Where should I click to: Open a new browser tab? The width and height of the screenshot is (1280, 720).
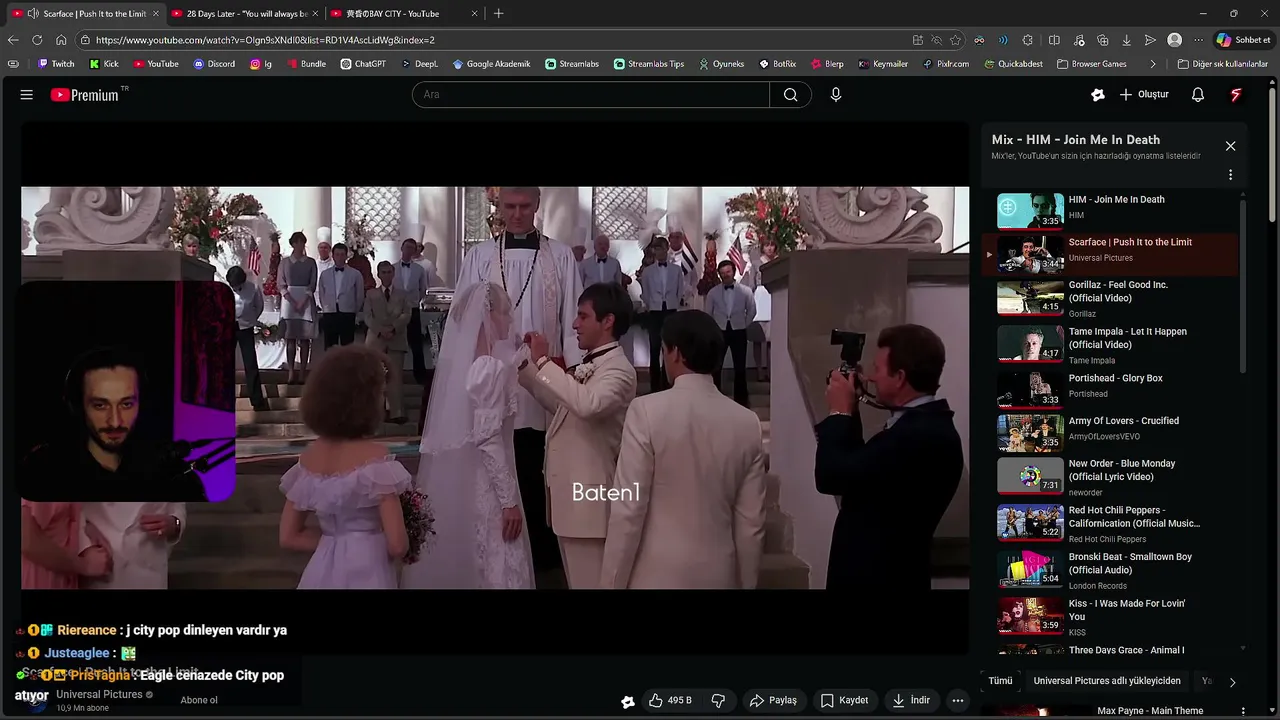pos(498,14)
